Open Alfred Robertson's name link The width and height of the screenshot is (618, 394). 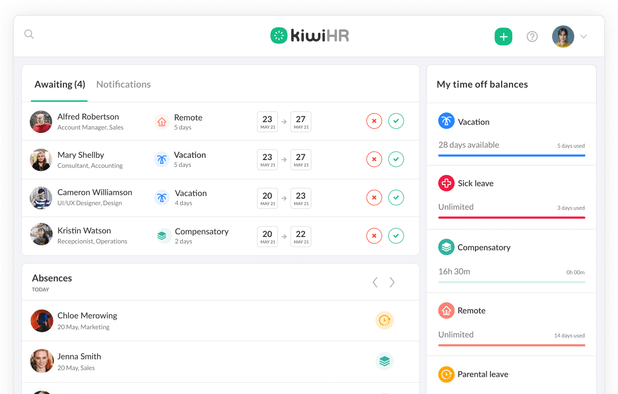[x=88, y=117]
